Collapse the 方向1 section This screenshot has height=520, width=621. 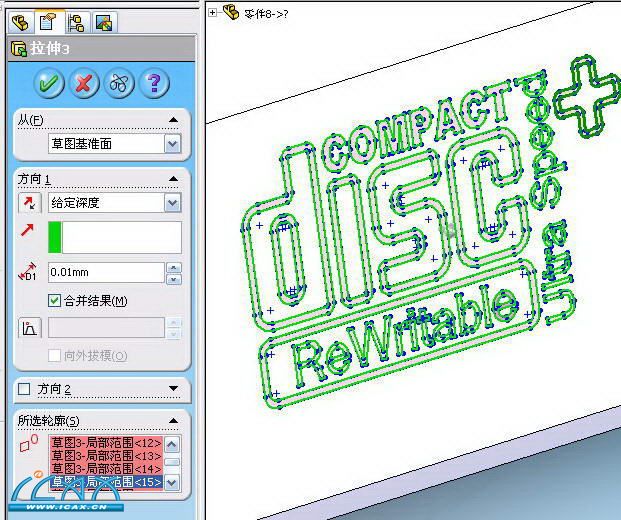pyautogui.click(x=173, y=179)
